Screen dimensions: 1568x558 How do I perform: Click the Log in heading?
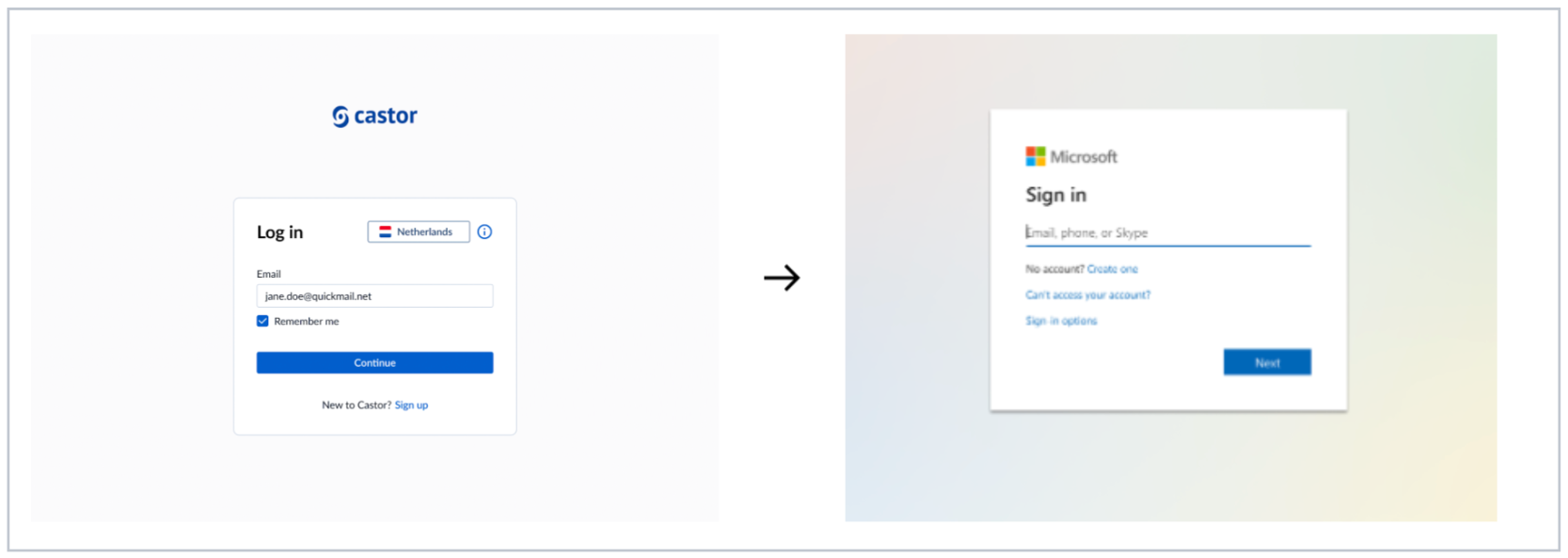pos(279,232)
